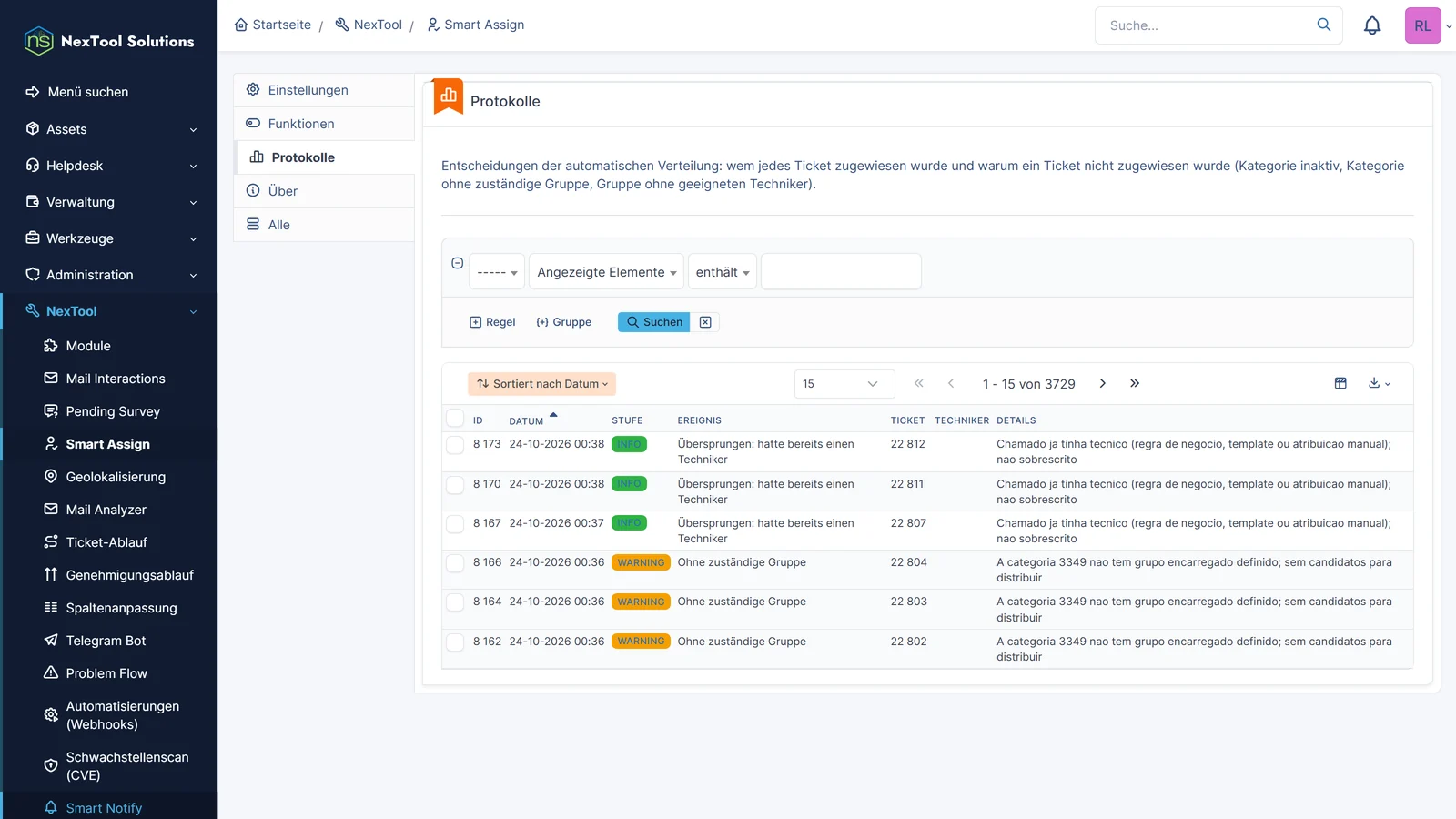Open Telegram Bot in the sidebar
This screenshot has width=1456, height=819.
pyautogui.click(x=106, y=641)
